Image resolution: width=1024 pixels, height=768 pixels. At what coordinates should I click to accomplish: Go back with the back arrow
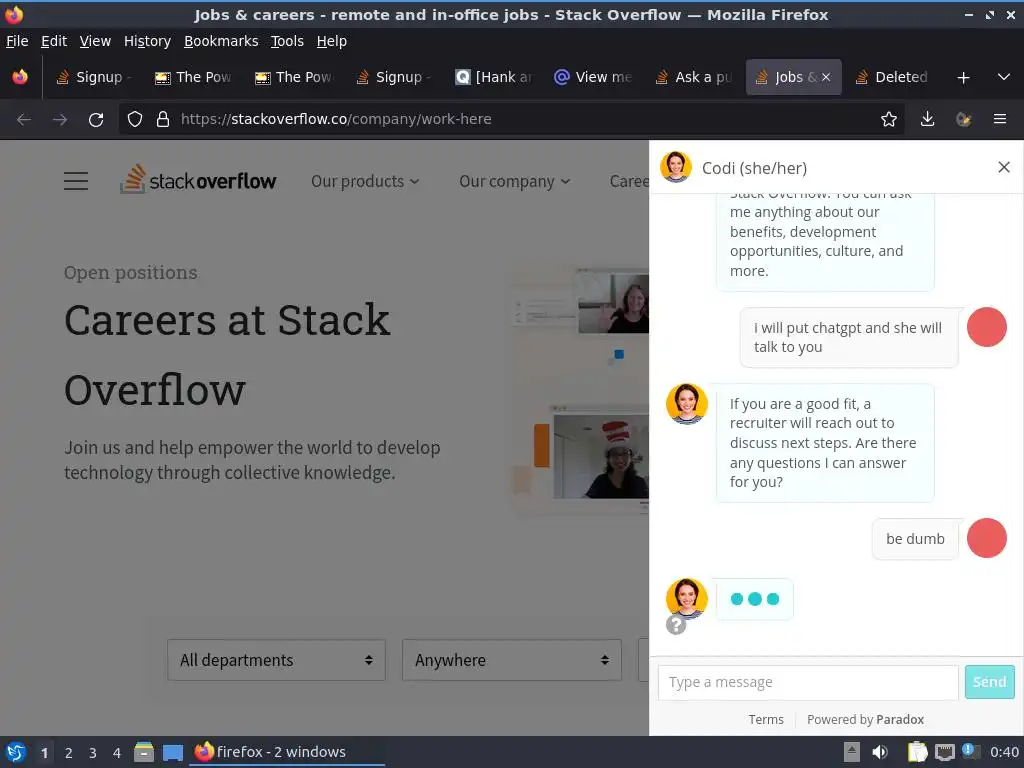coord(24,120)
